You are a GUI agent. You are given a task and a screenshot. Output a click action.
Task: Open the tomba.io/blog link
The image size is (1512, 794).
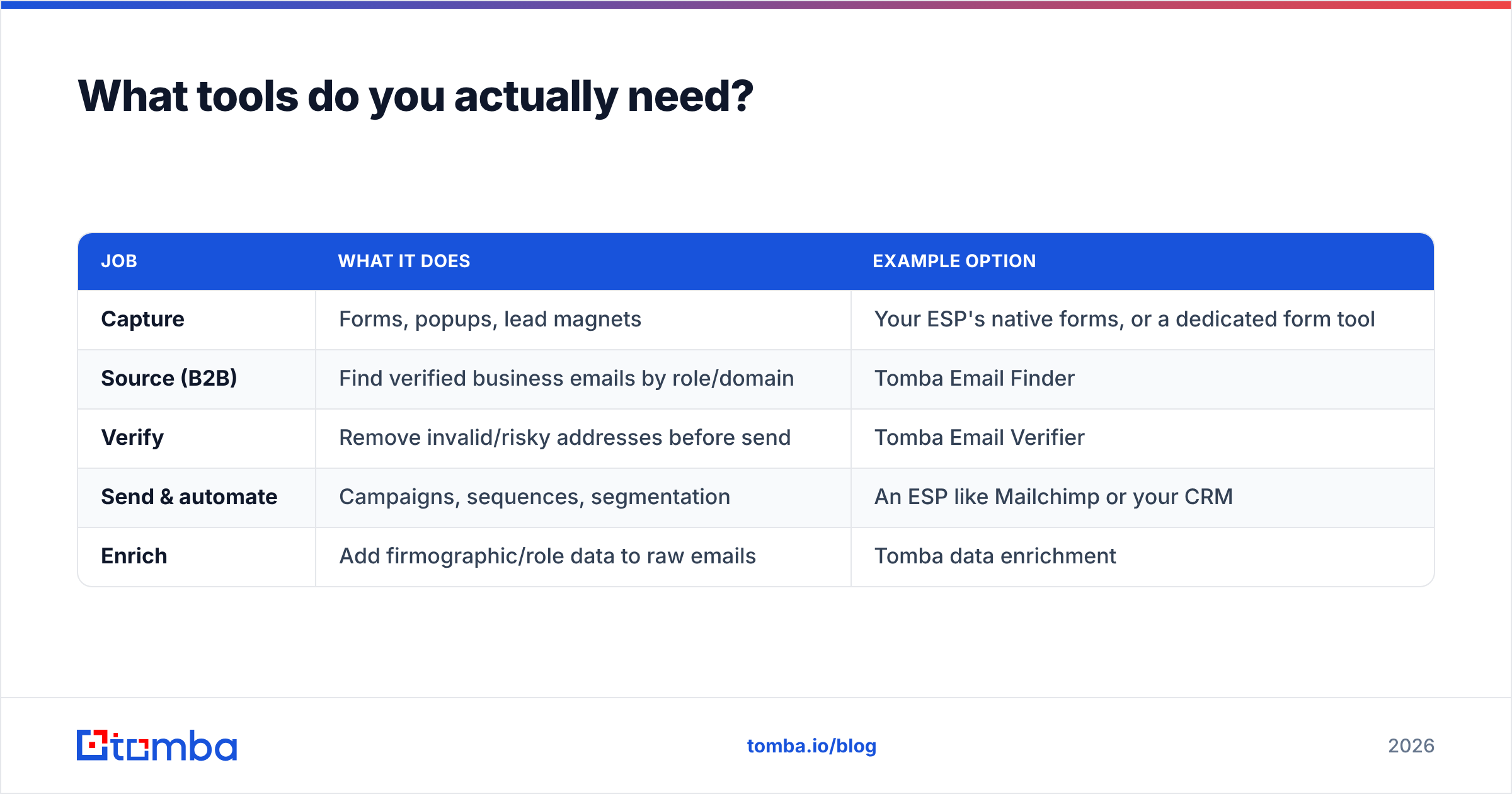pos(811,746)
